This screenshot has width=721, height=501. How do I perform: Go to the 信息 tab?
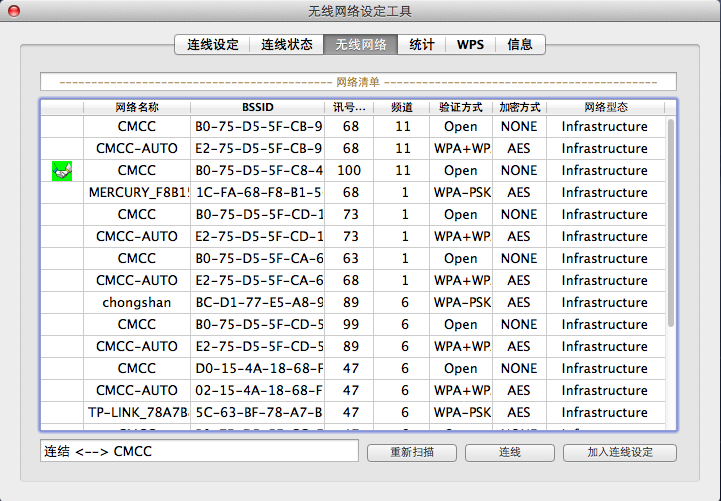coord(520,45)
